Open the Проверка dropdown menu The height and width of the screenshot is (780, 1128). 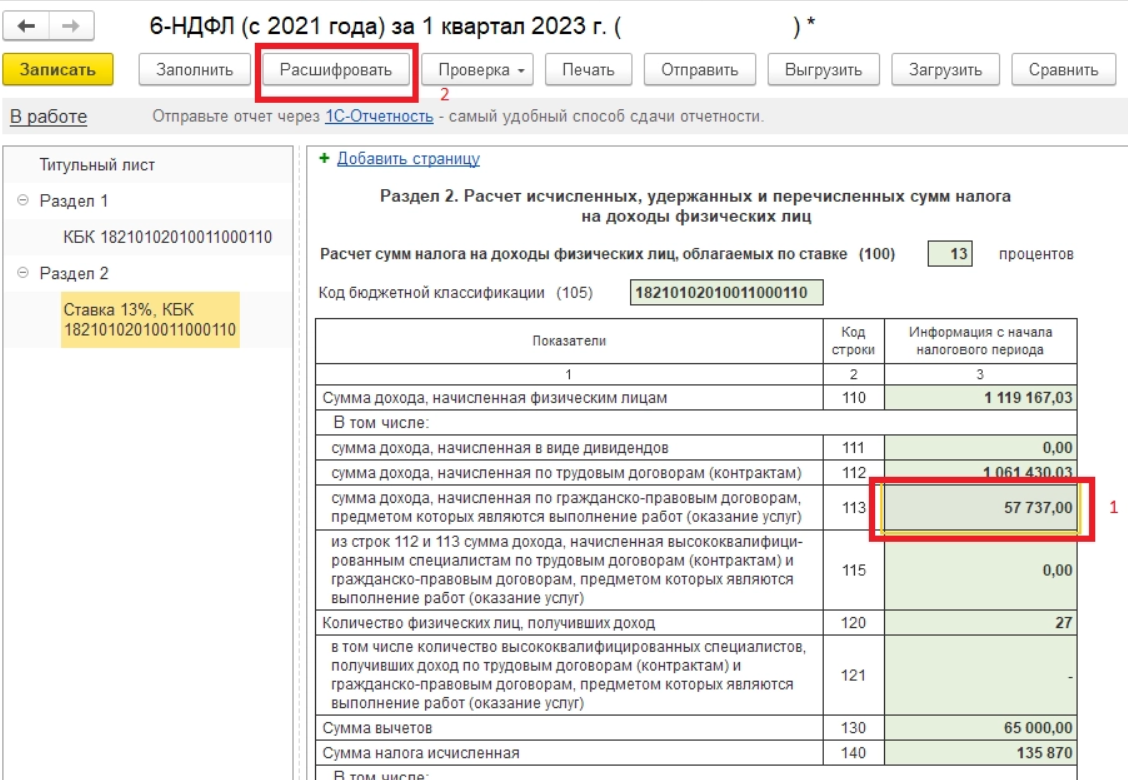[x=478, y=70]
